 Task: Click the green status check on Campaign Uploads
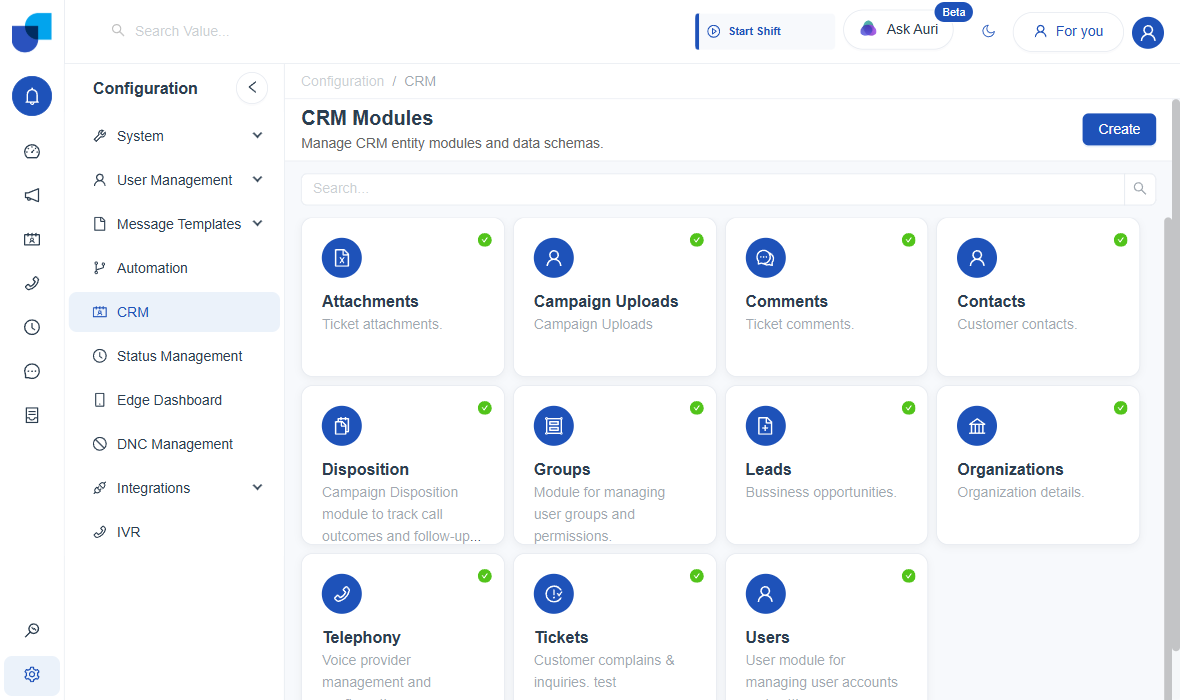(x=697, y=240)
